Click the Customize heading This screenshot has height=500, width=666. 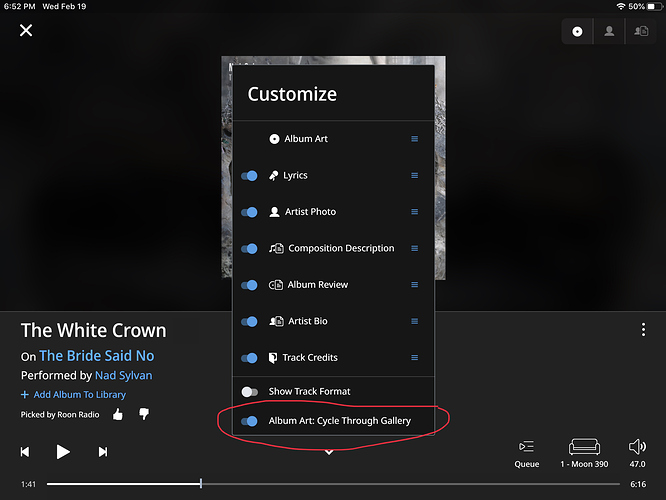pyautogui.click(x=292, y=94)
